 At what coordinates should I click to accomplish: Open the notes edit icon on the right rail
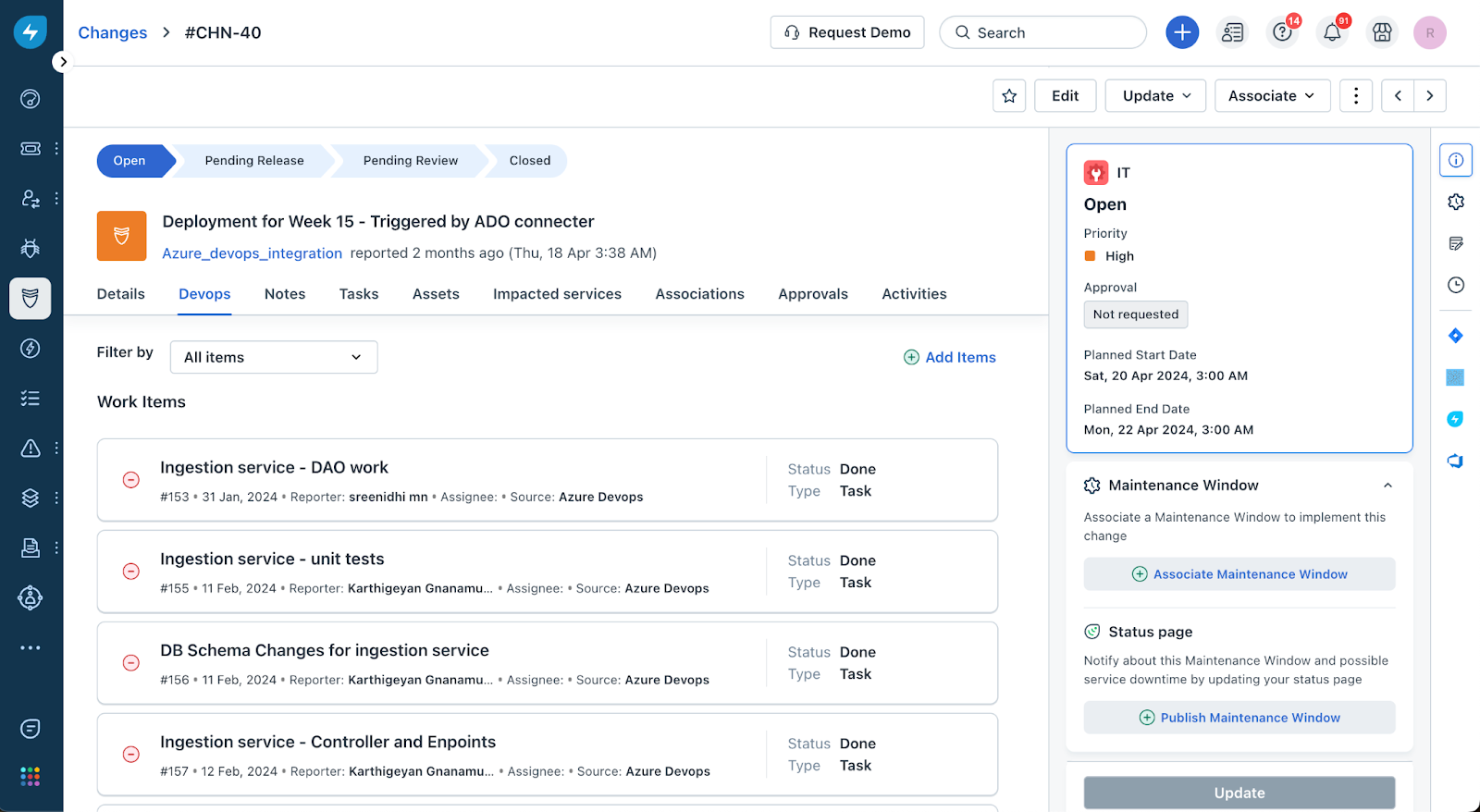[x=1456, y=243]
